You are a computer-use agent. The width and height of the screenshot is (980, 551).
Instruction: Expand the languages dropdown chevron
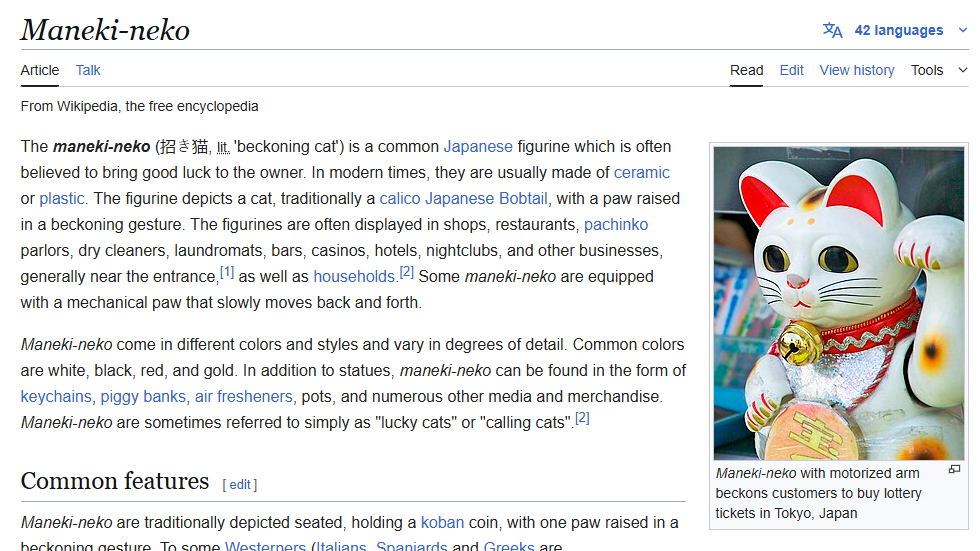[962, 30]
